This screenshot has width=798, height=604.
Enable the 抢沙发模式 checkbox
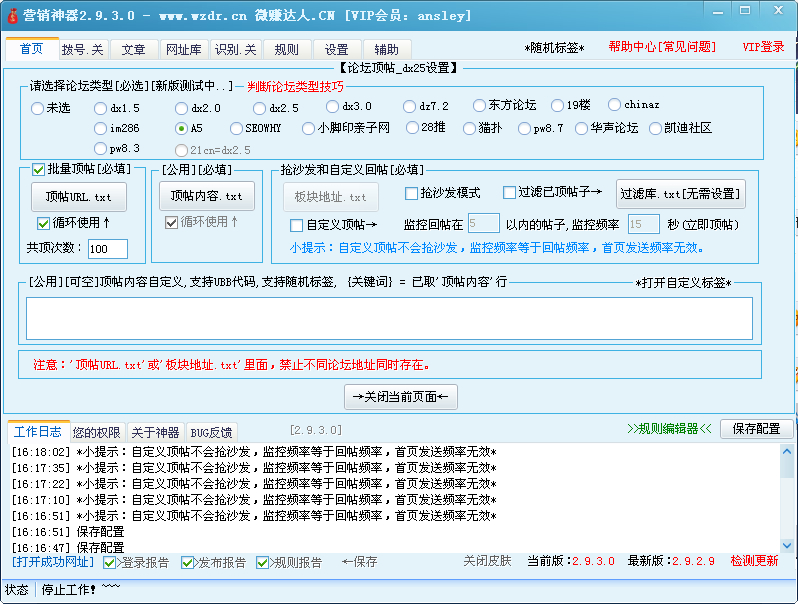(x=412, y=193)
